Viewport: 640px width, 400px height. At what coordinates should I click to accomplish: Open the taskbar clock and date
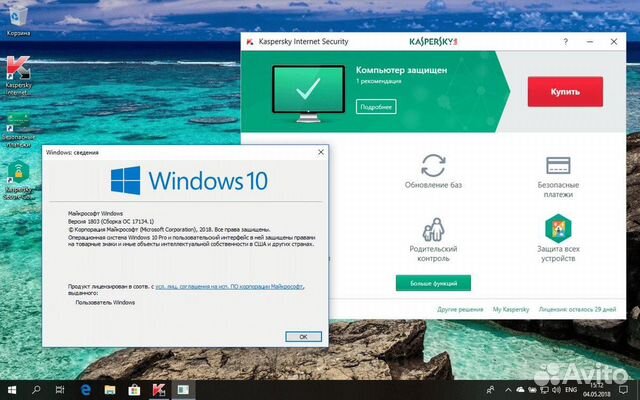tap(596, 390)
